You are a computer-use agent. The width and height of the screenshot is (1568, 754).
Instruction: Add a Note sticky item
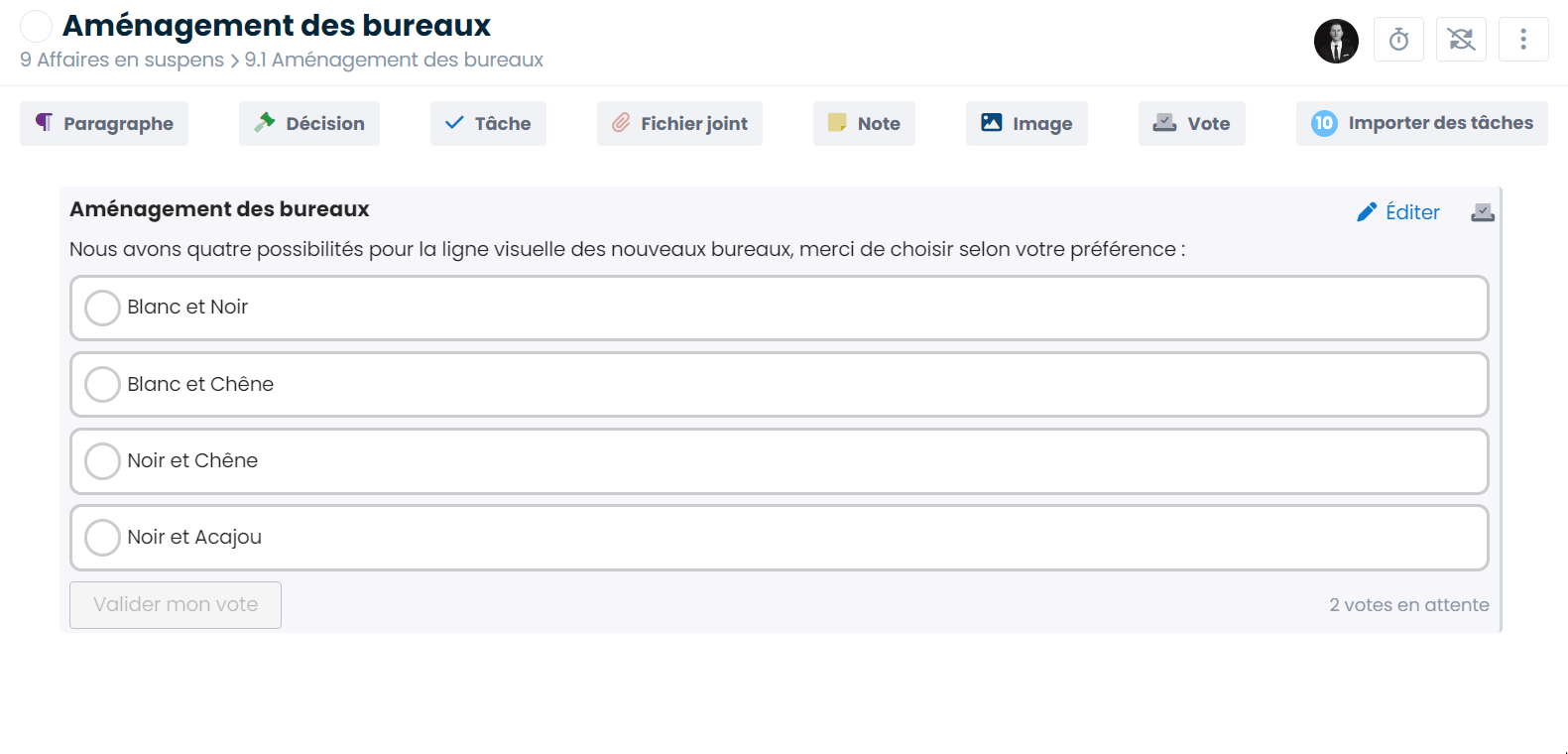point(864,123)
